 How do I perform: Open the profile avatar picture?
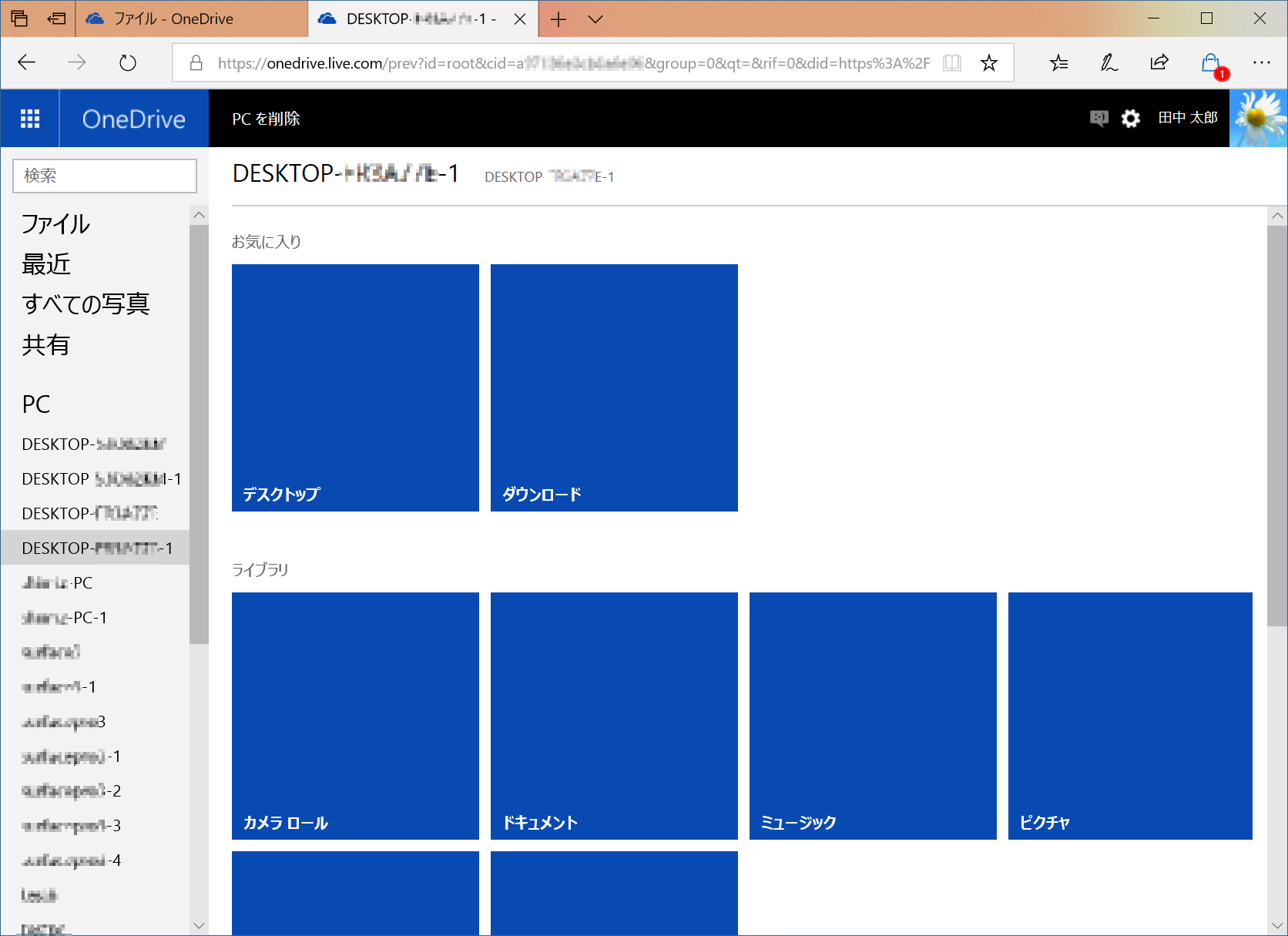pyautogui.click(x=1259, y=119)
